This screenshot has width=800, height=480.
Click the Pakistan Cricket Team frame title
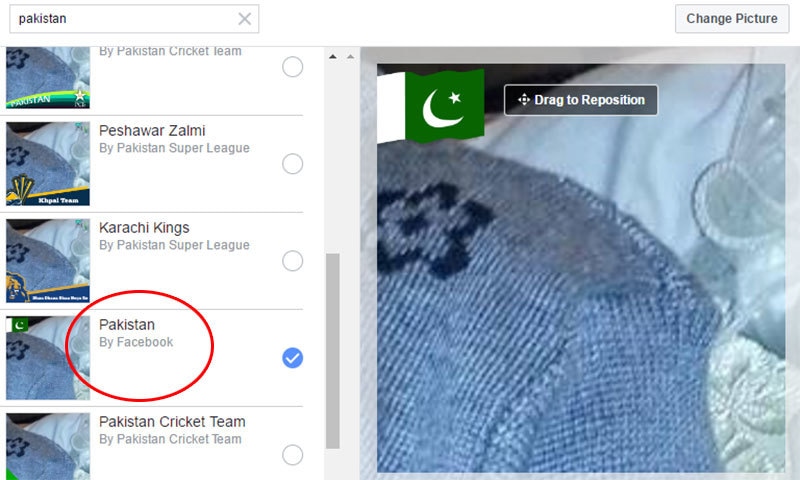[x=172, y=422]
